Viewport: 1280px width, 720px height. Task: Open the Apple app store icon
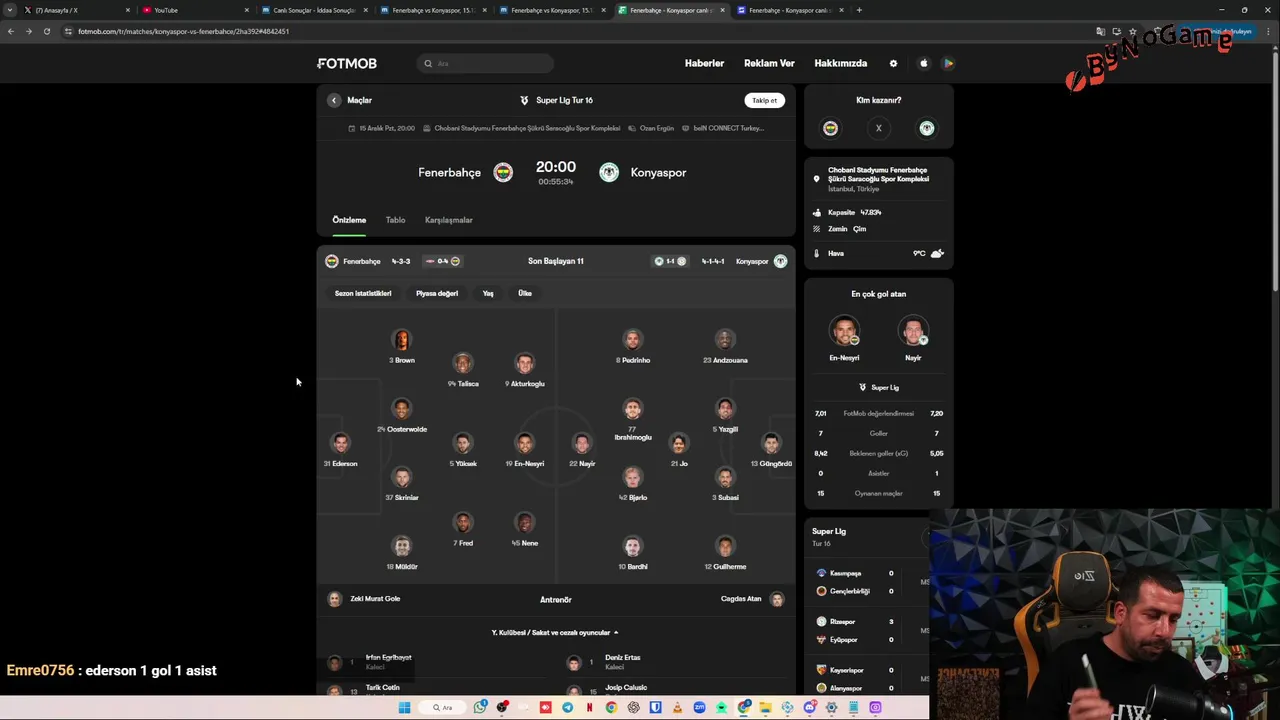pyautogui.click(x=923, y=63)
